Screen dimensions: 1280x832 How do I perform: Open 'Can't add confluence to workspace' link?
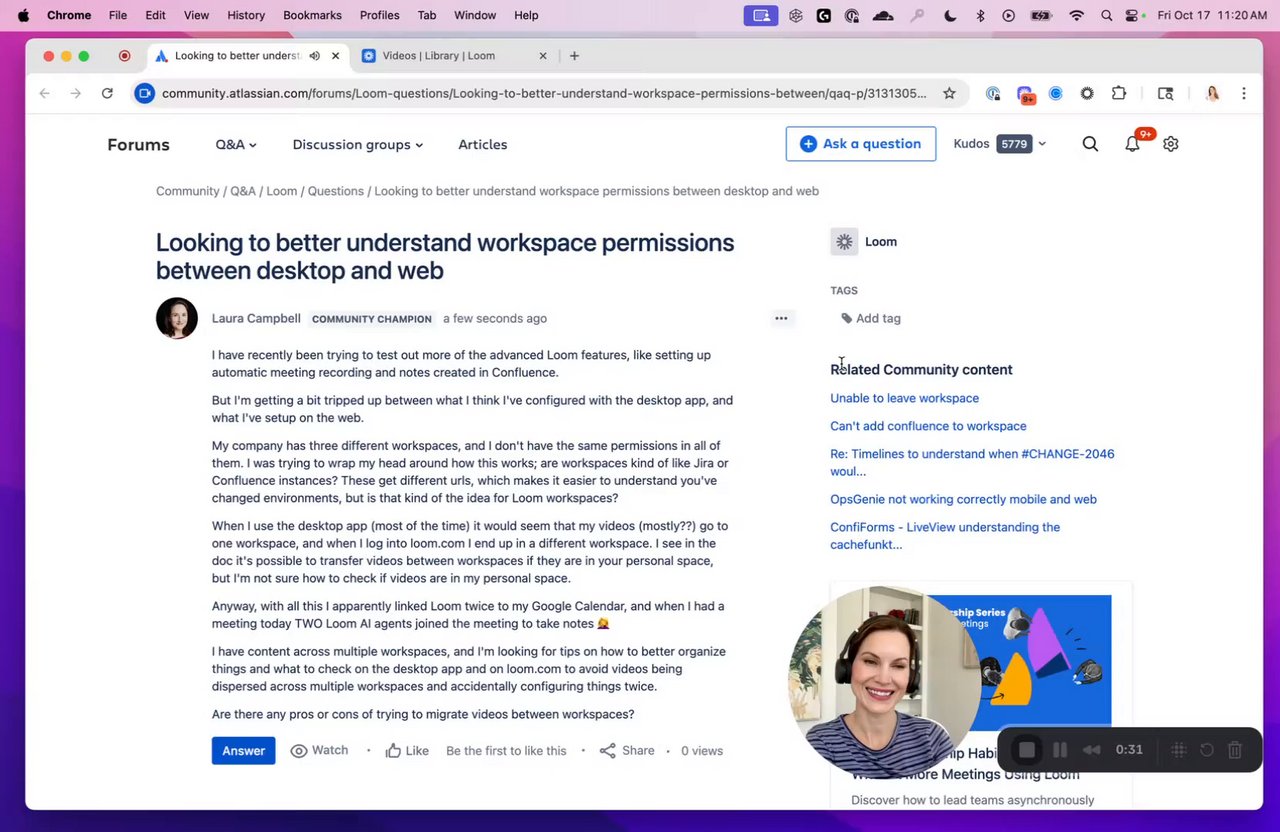pos(928,426)
